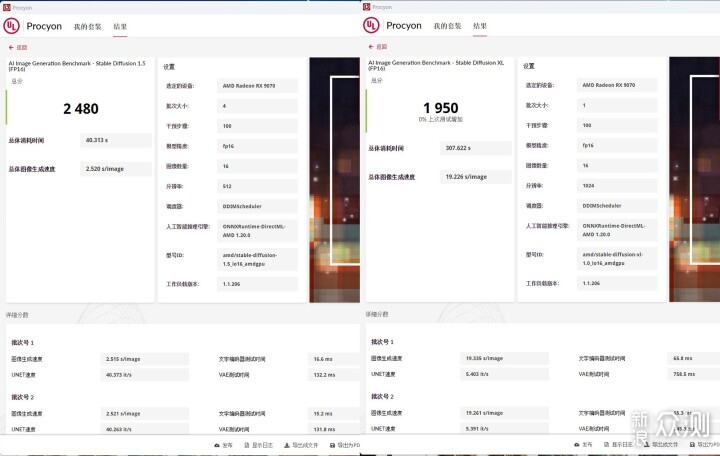Open 我的套装 tab in the left window

[x=87, y=27]
